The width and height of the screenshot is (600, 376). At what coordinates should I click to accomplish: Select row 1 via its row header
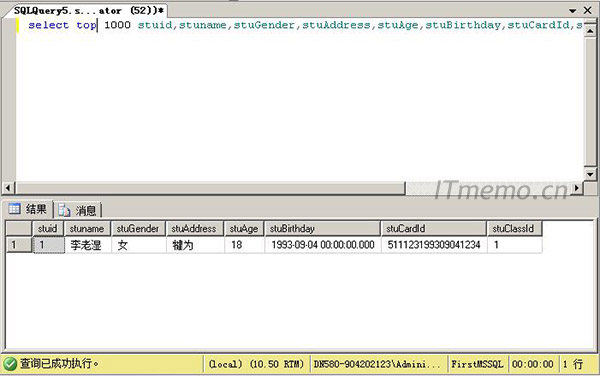coord(18,245)
